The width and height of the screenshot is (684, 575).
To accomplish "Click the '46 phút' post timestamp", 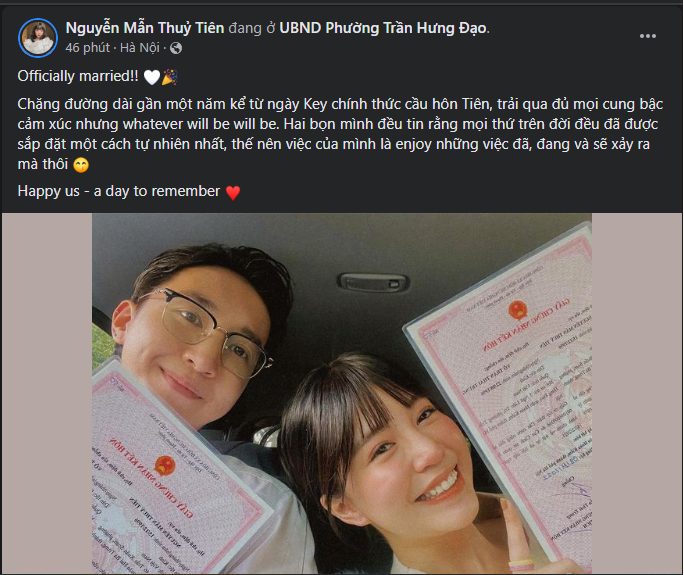I will [87, 48].
